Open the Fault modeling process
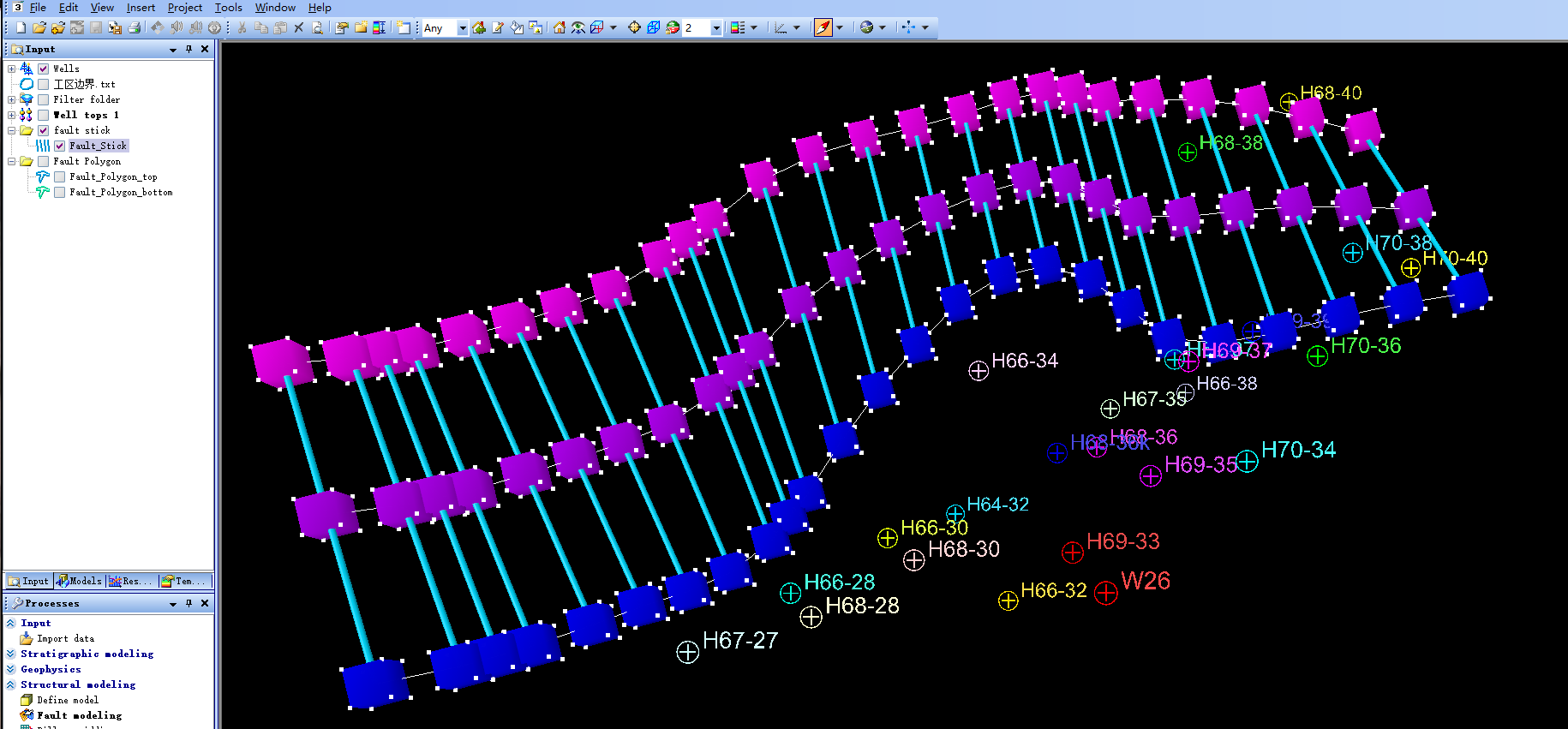The width and height of the screenshot is (1568, 729). tap(79, 715)
